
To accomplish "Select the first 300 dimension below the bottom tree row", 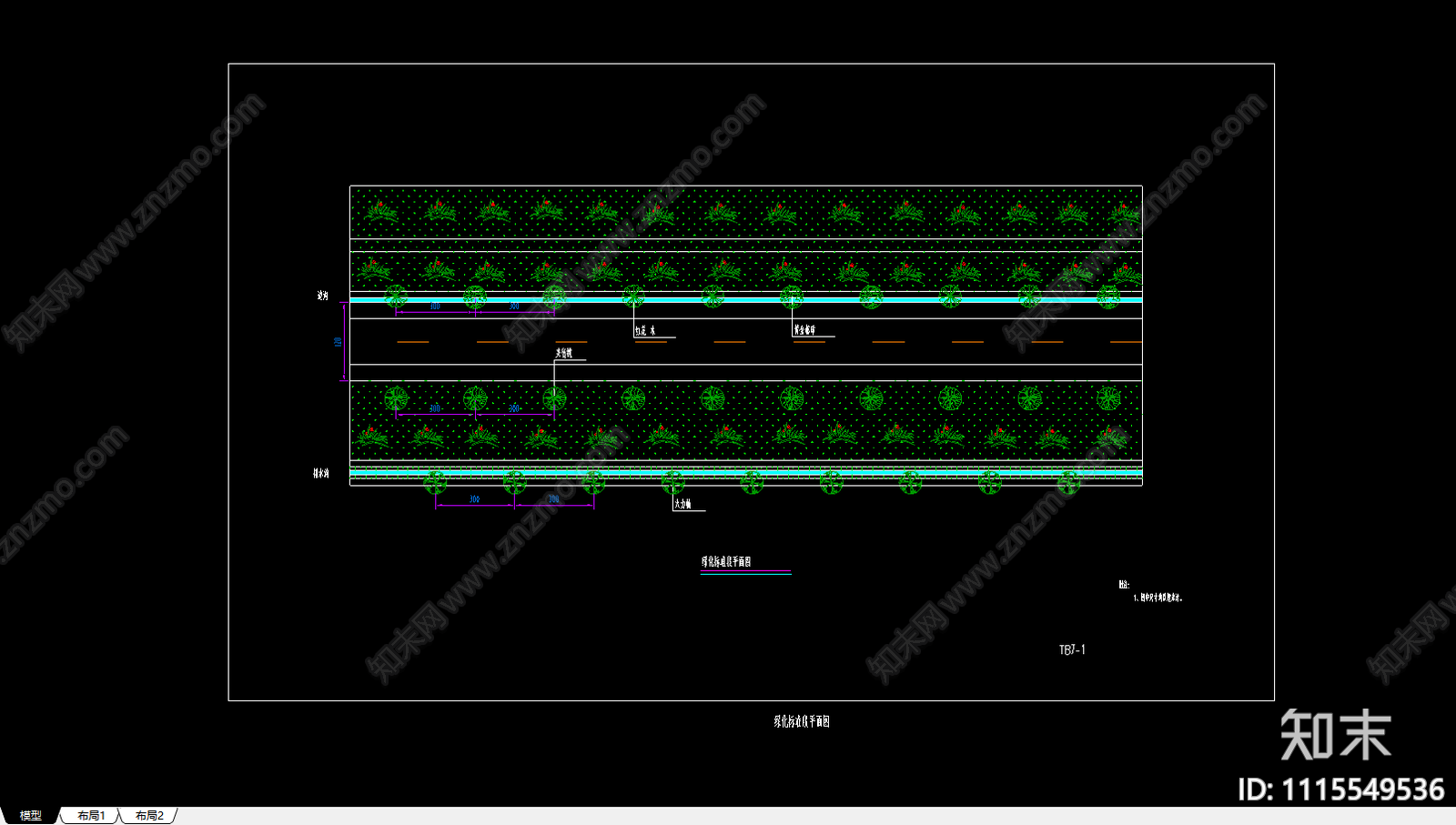I will pos(474,499).
